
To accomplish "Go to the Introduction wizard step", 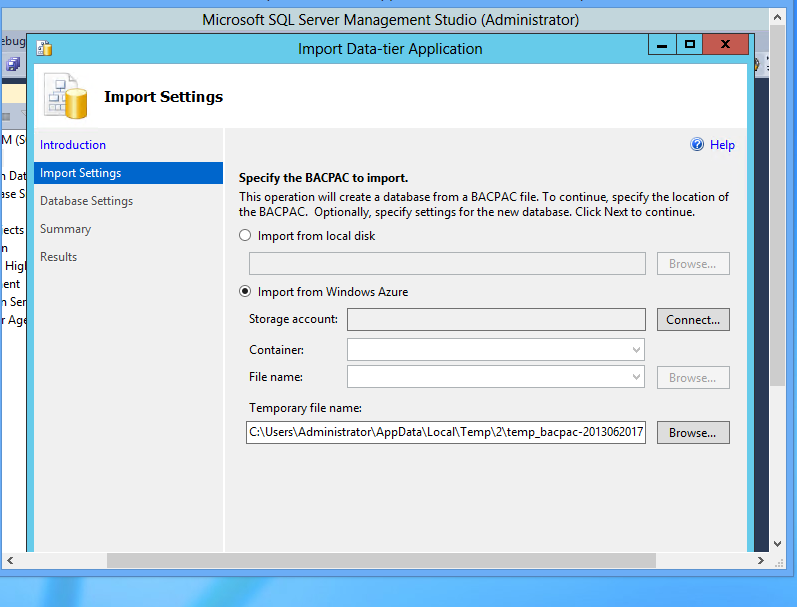I will tap(73, 145).
